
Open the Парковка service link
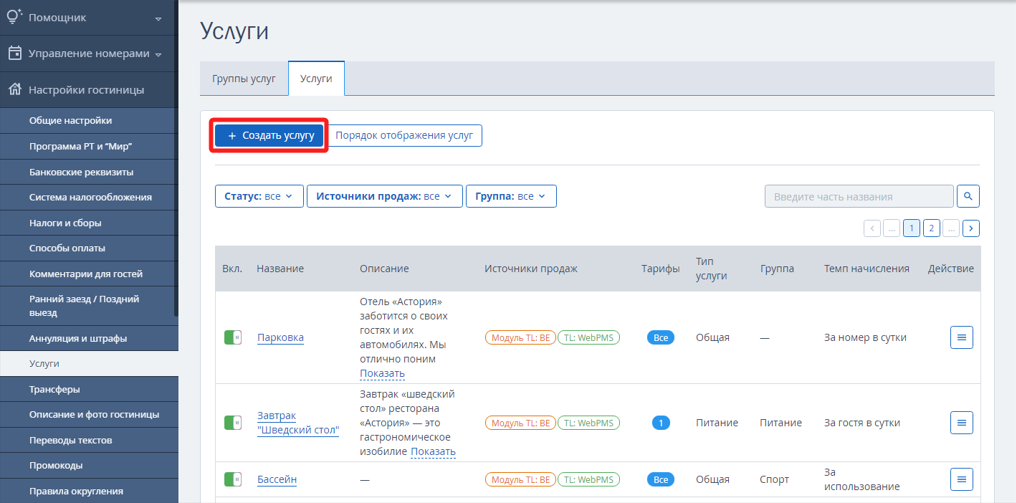click(281, 338)
